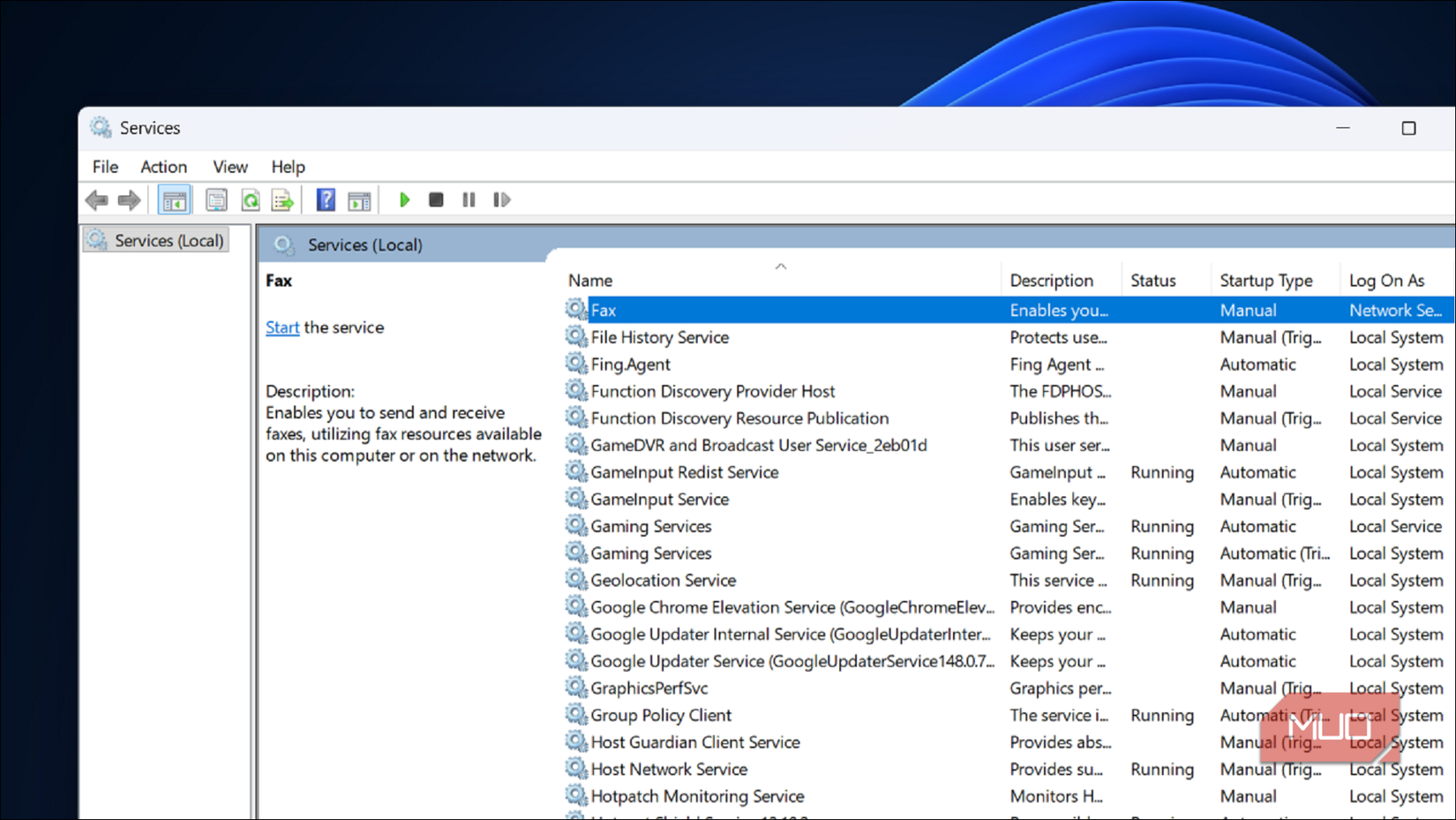Click the Export List toolbar icon
The width and height of the screenshot is (1456, 820).
[282, 199]
